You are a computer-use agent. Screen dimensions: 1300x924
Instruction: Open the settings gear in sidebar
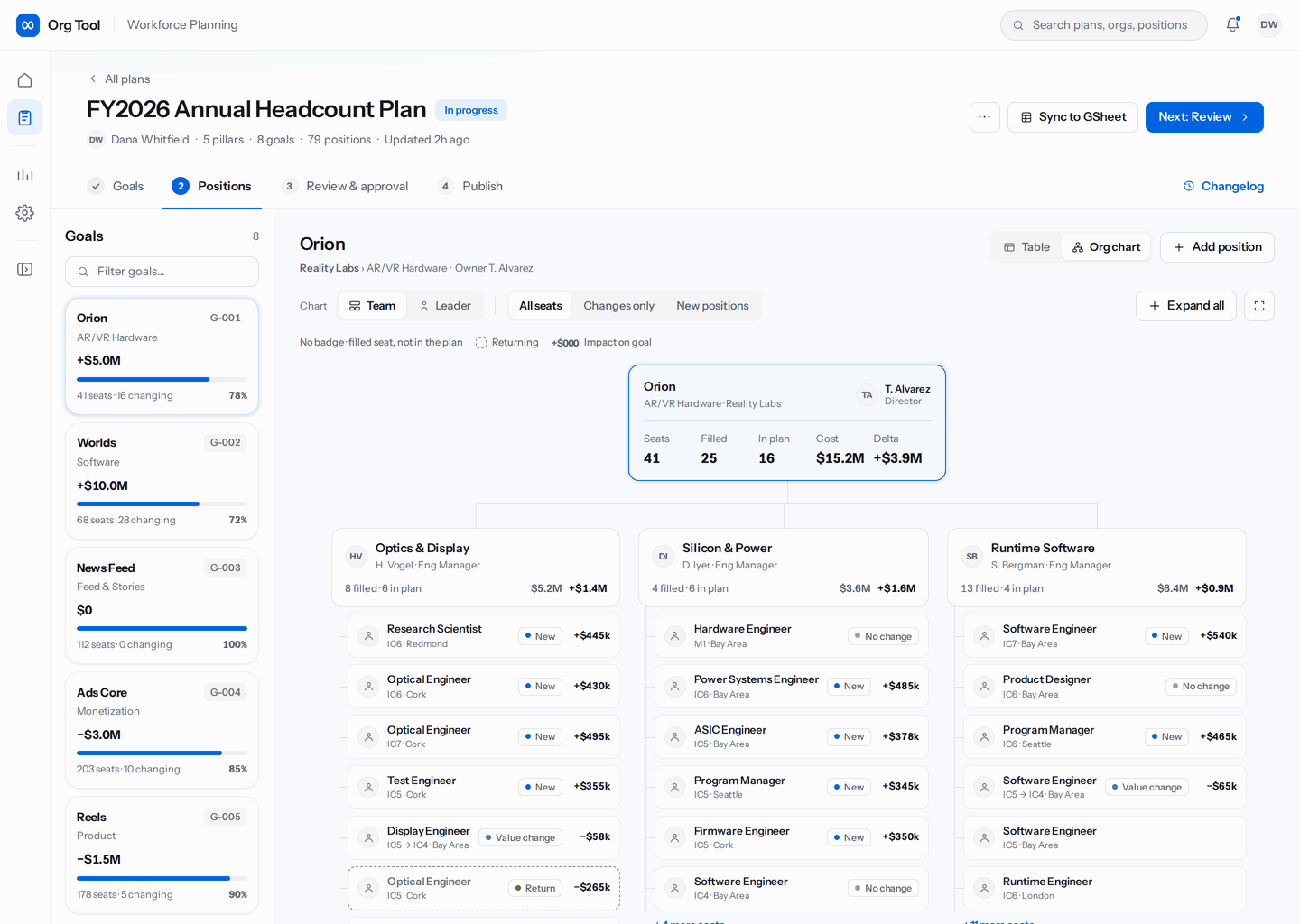[25, 213]
